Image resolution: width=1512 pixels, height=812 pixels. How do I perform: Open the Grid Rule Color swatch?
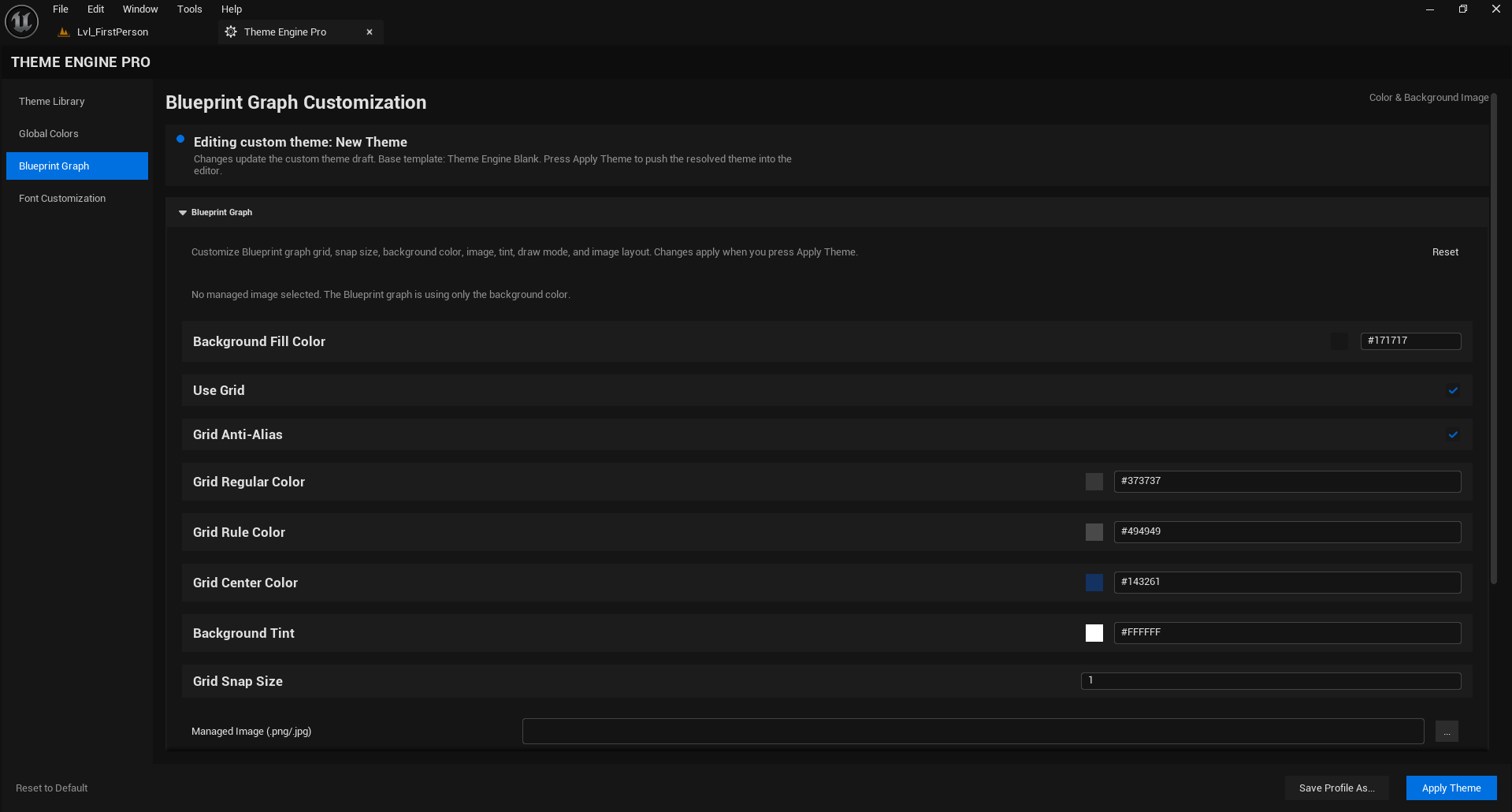click(x=1094, y=532)
